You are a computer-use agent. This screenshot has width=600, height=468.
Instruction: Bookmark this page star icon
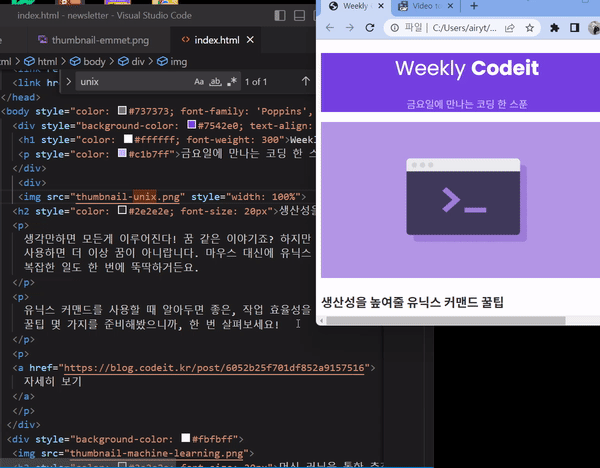pyautogui.click(x=530, y=28)
